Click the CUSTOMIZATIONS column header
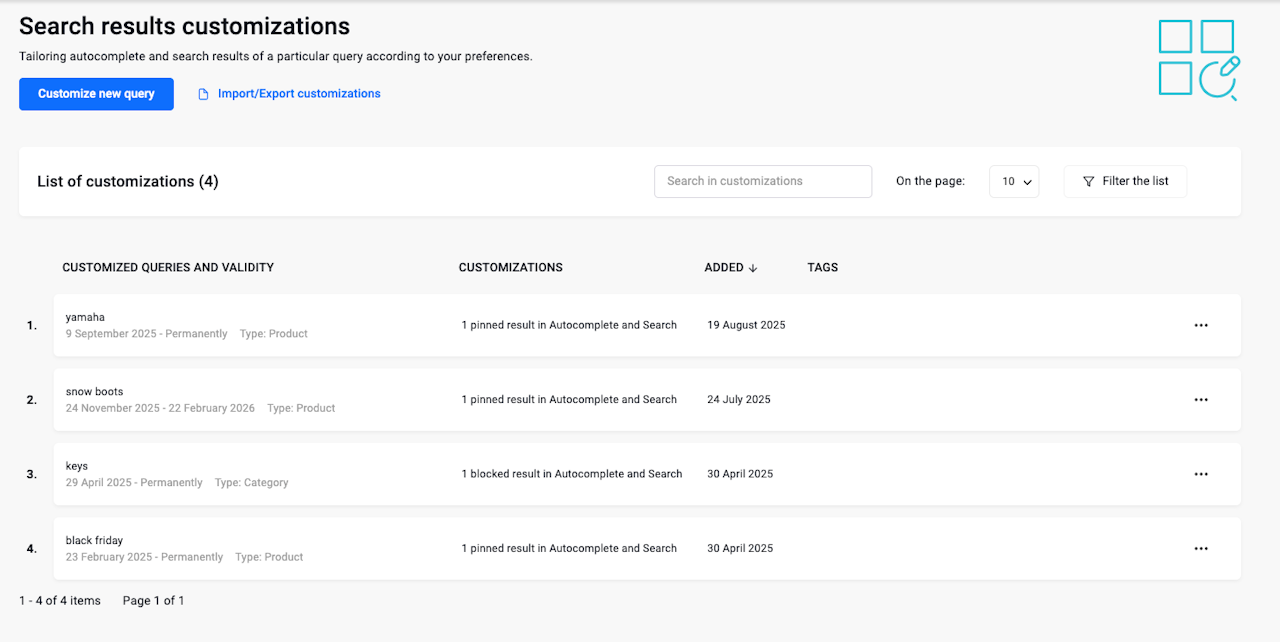Screen dimensions: 1280x642 point(510,268)
